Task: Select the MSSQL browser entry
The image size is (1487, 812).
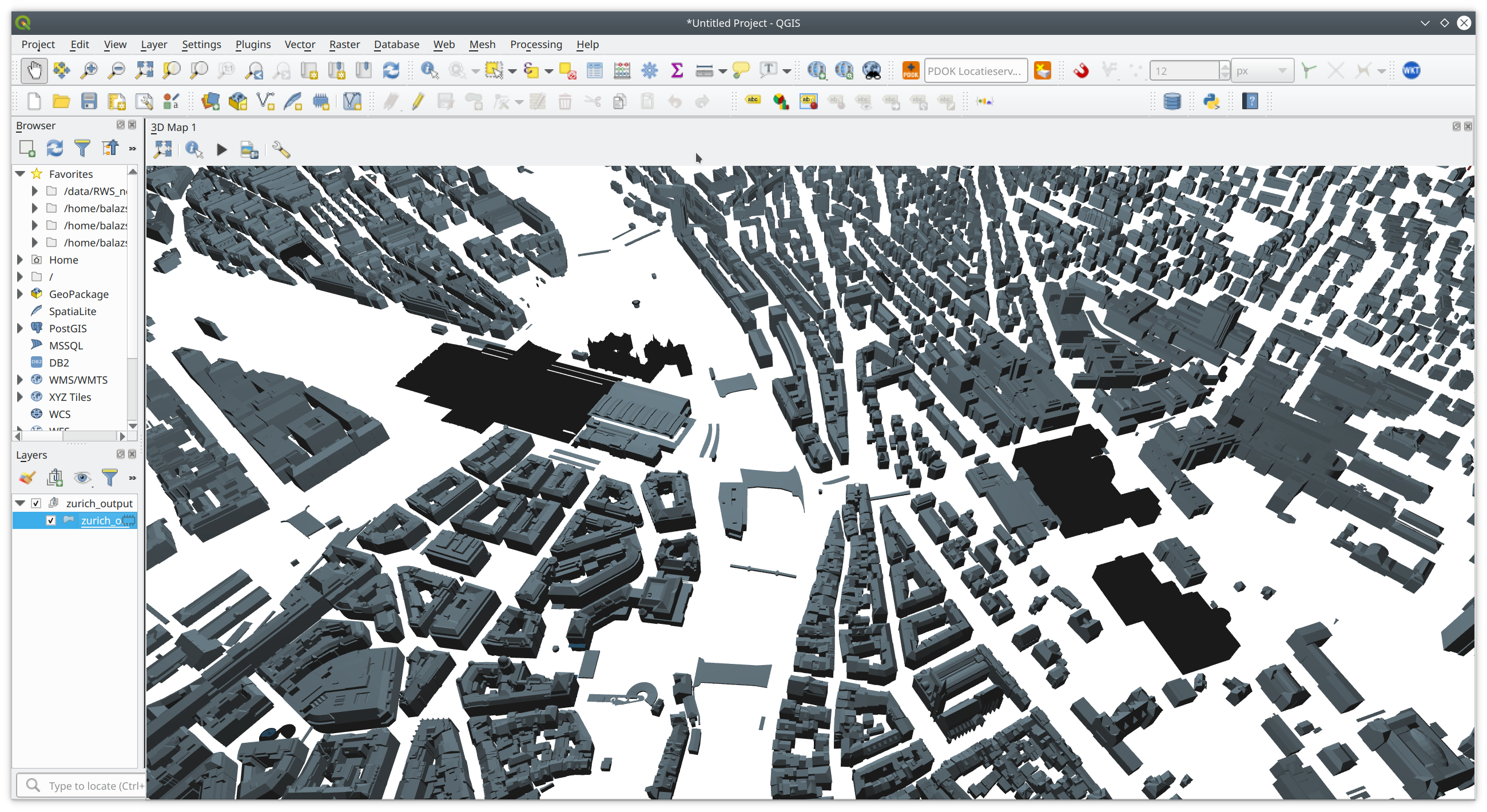Action: (x=66, y=345)
